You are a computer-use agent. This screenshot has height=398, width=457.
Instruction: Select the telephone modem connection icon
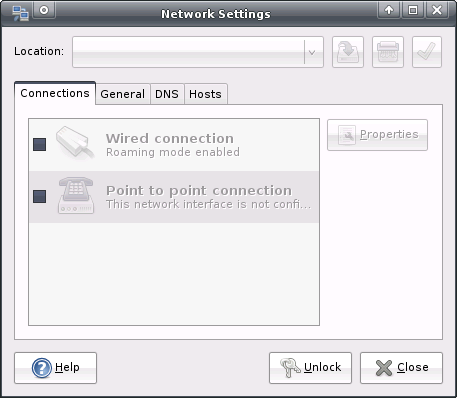coord(76,196)
